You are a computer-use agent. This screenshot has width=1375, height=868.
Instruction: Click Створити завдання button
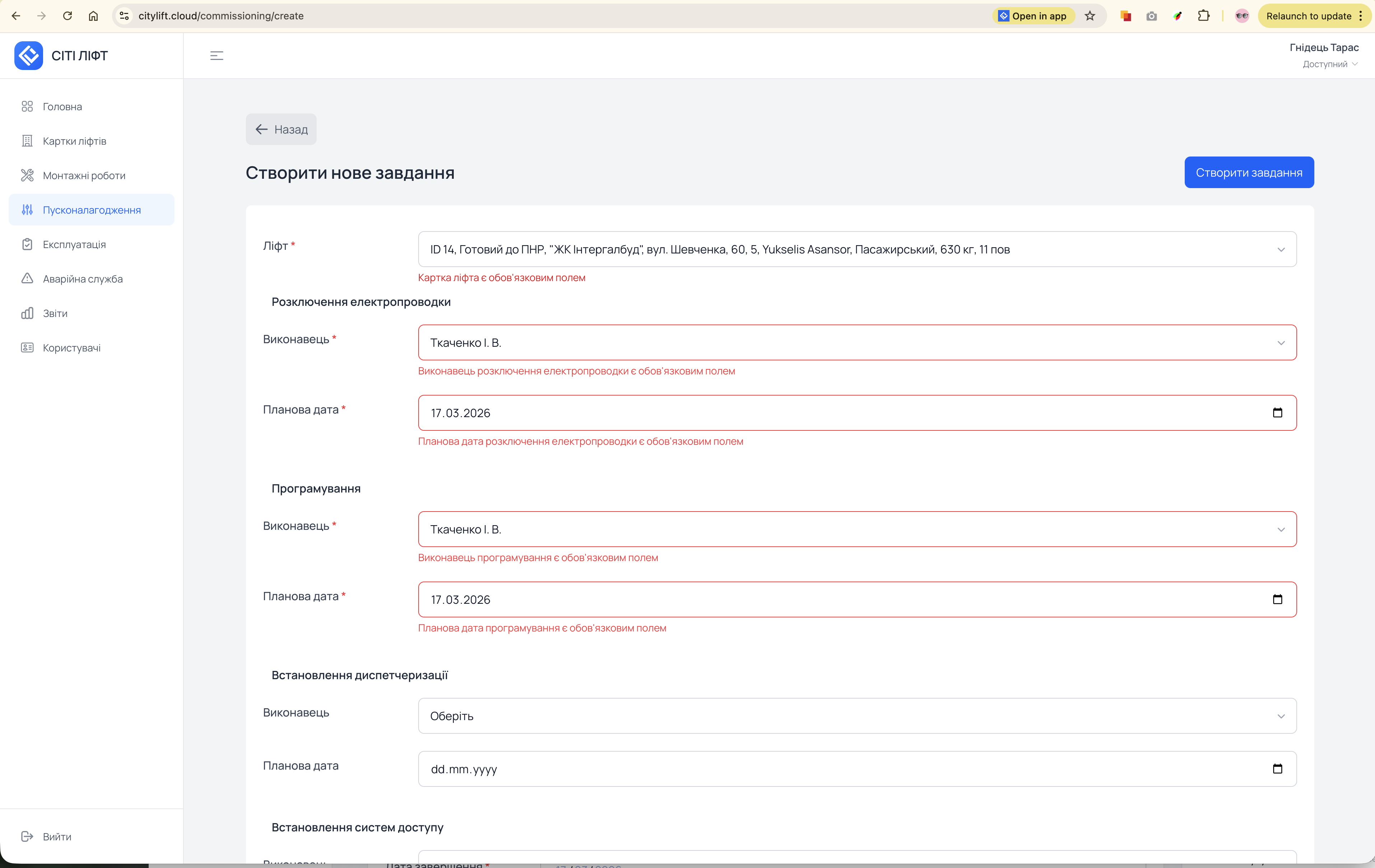pos(1249,172)
